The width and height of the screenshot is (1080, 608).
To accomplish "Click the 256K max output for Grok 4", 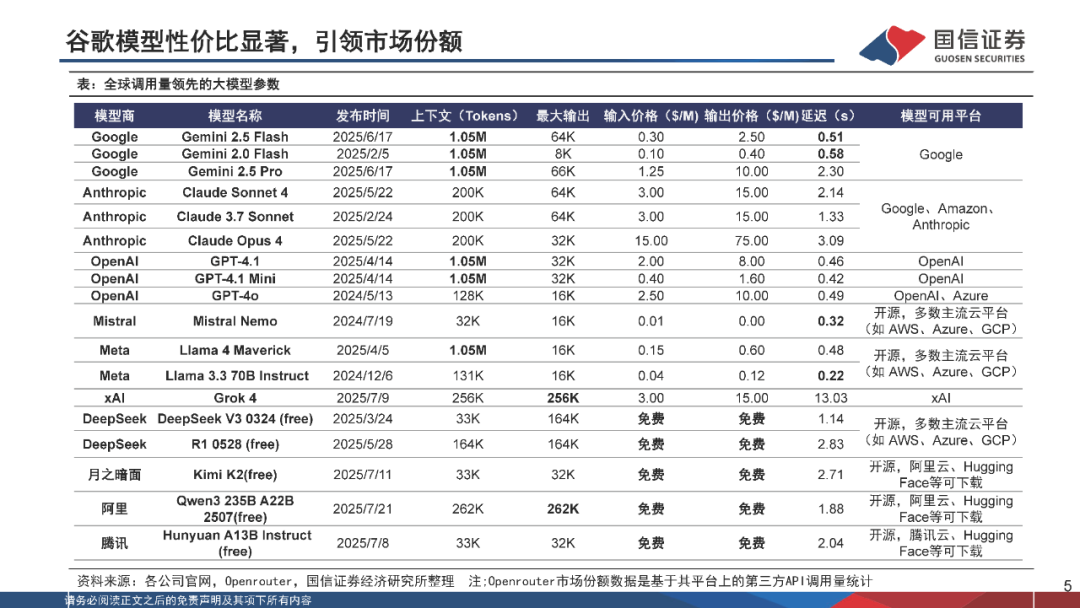I will (563, 398).
